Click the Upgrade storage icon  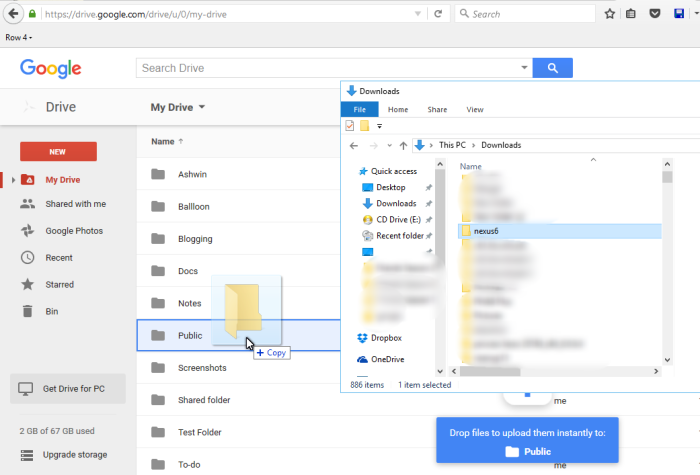click(27, 455)
